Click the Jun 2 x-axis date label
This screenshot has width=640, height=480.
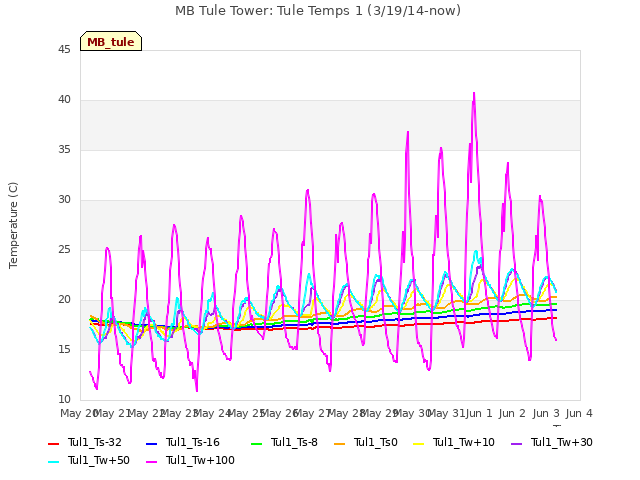[x=512, y=413]
